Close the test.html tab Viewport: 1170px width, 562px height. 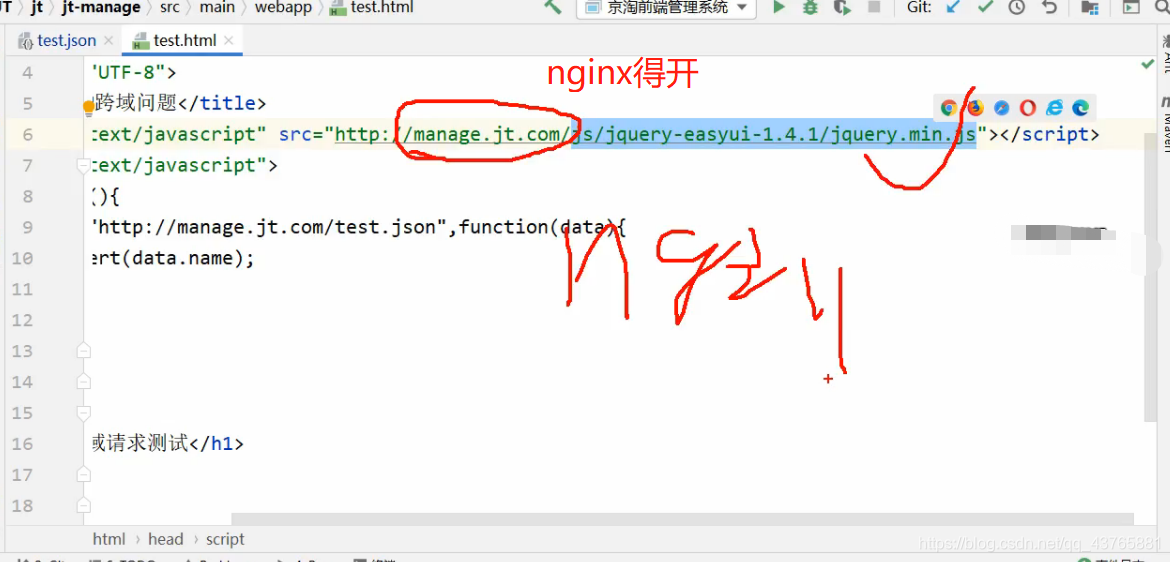(x=228, y=40)
